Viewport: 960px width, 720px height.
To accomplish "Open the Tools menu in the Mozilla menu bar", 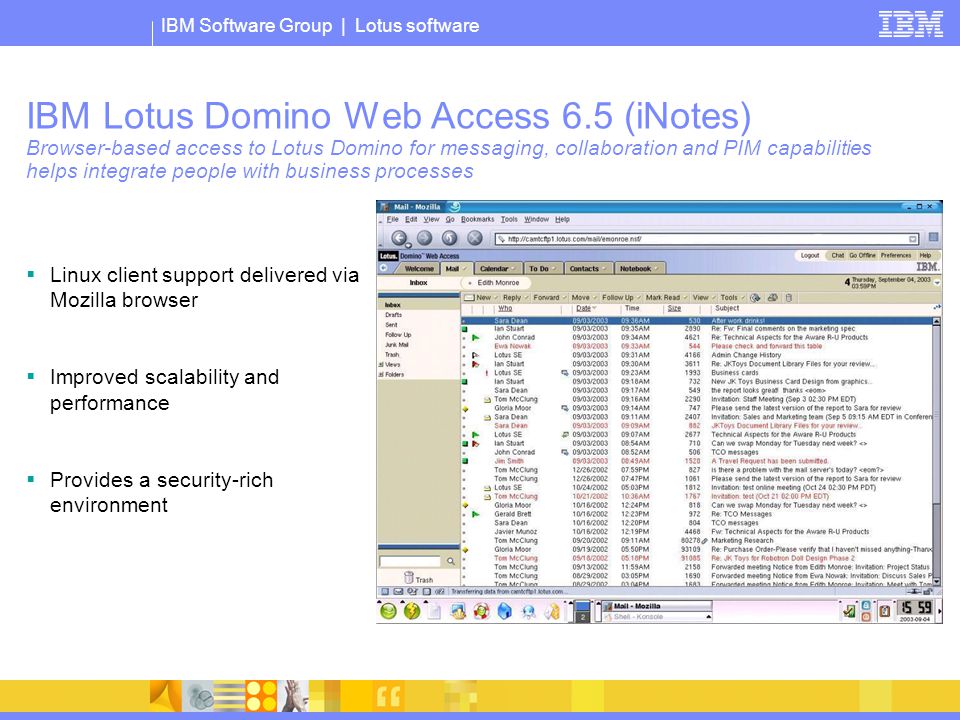I will coord(509,219).
